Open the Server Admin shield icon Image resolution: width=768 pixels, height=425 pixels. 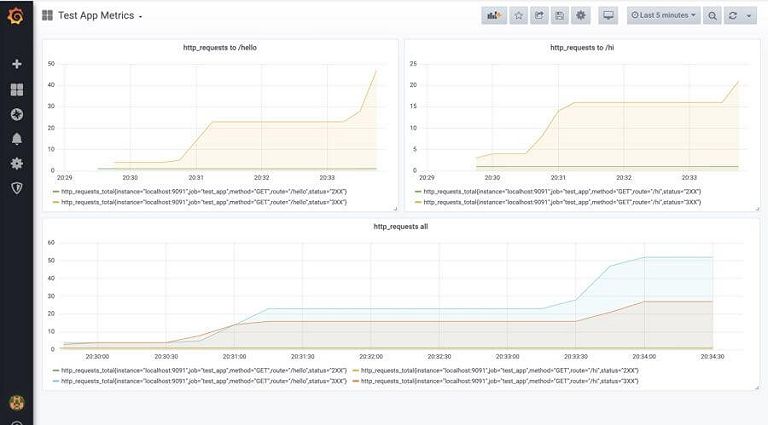pyautogui.click(x=17, y=188)
